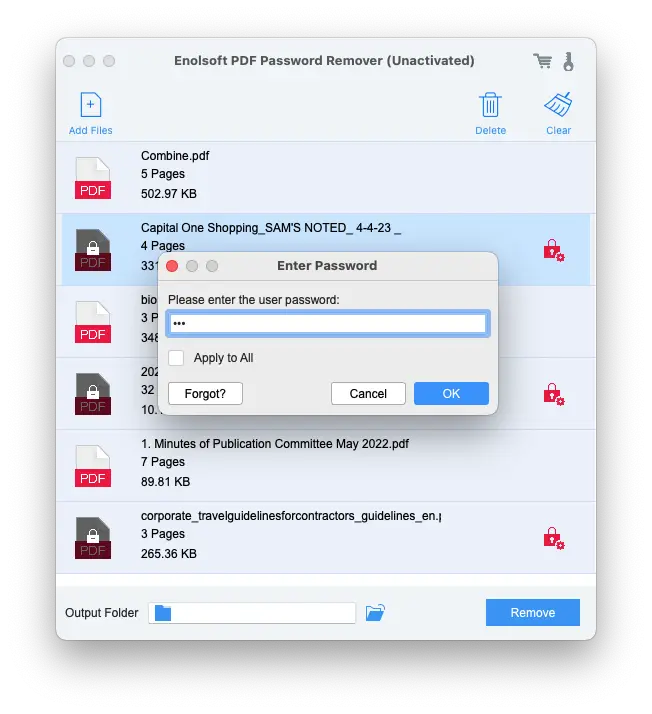Click the Forgot? button
Viewport: 652px width, 714px height.
click(205, 393)
